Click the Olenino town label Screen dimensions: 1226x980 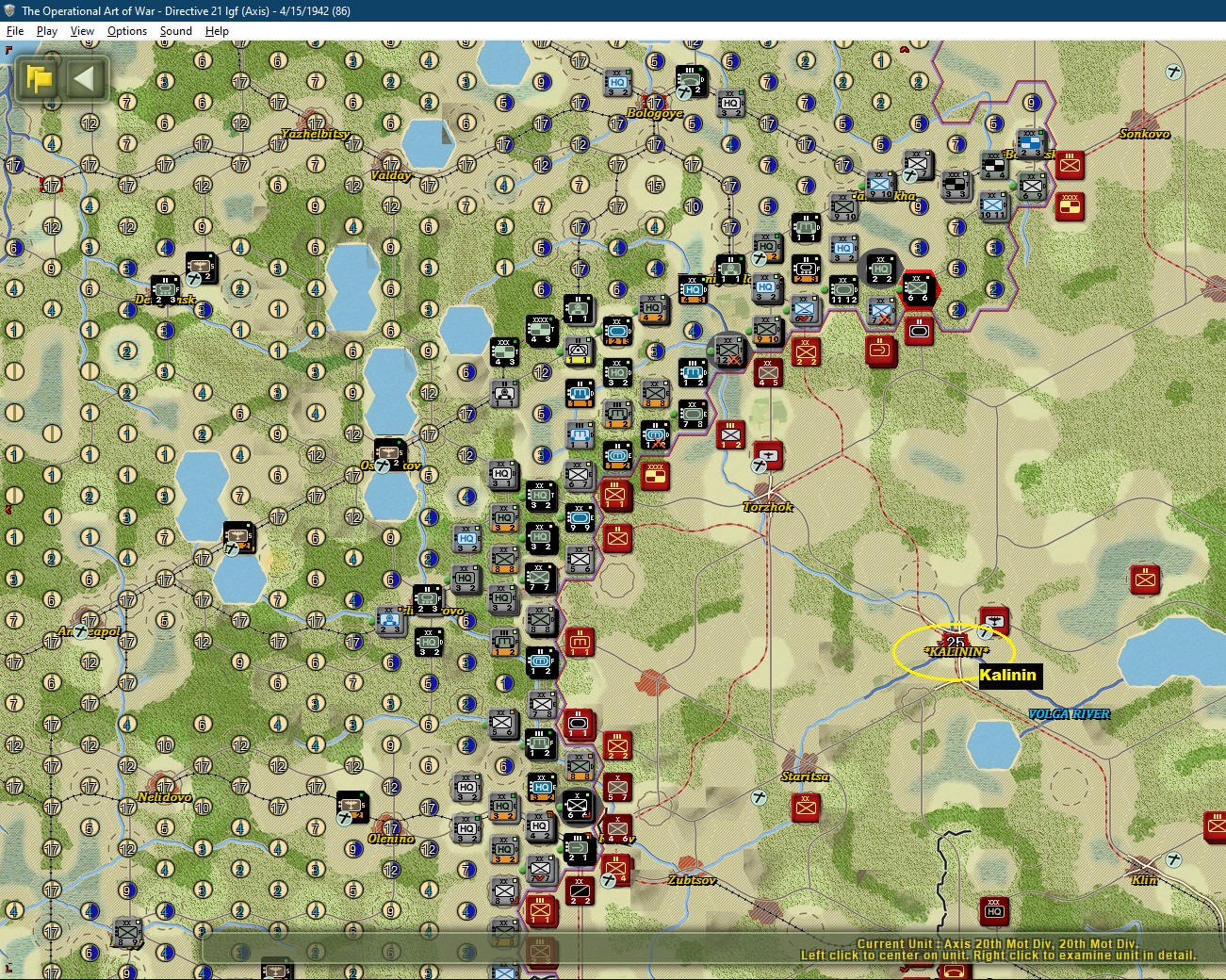(391, 839)
